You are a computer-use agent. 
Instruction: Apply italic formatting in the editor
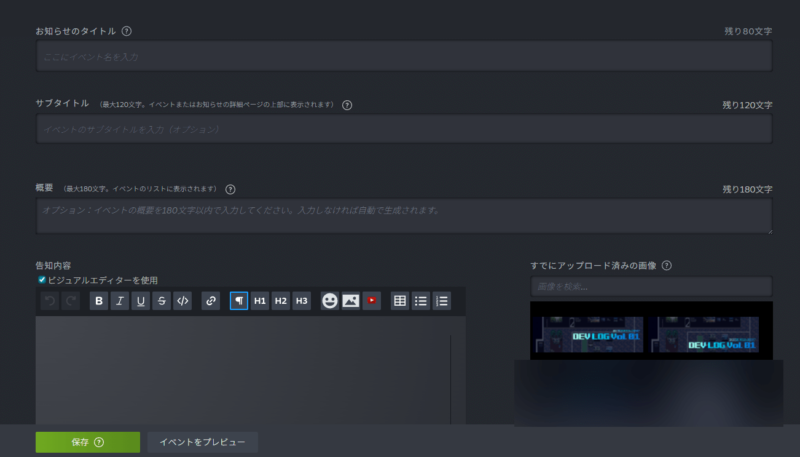pyautogui.click(x=119, y=301)
